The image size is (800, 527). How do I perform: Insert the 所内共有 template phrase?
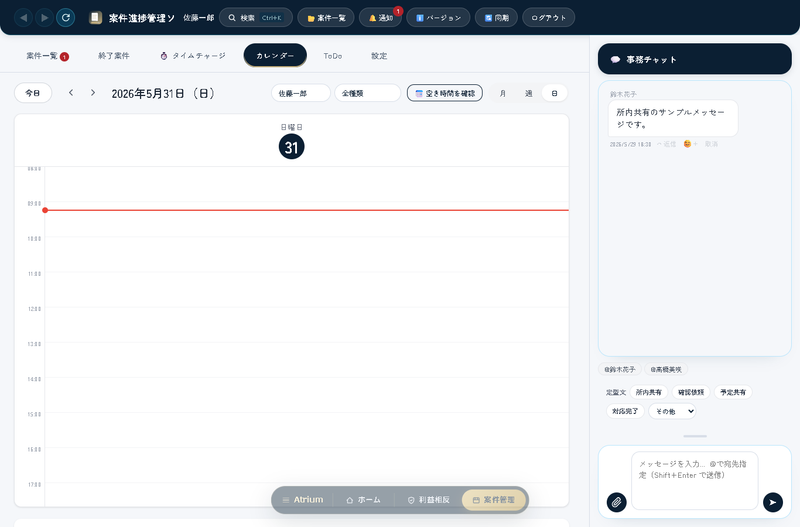(648, 392)
